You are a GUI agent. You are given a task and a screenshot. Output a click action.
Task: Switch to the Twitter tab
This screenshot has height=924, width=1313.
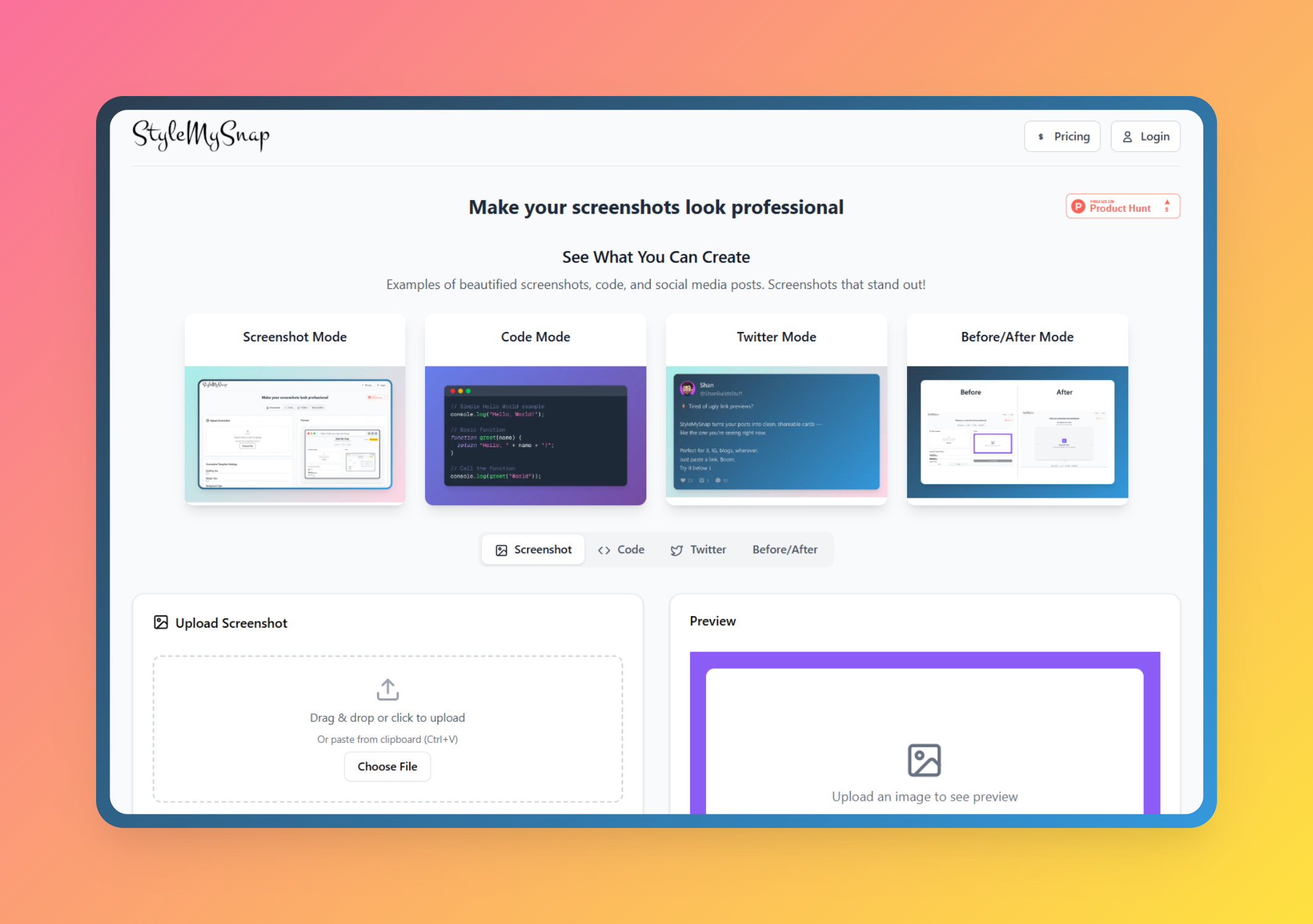698,549
